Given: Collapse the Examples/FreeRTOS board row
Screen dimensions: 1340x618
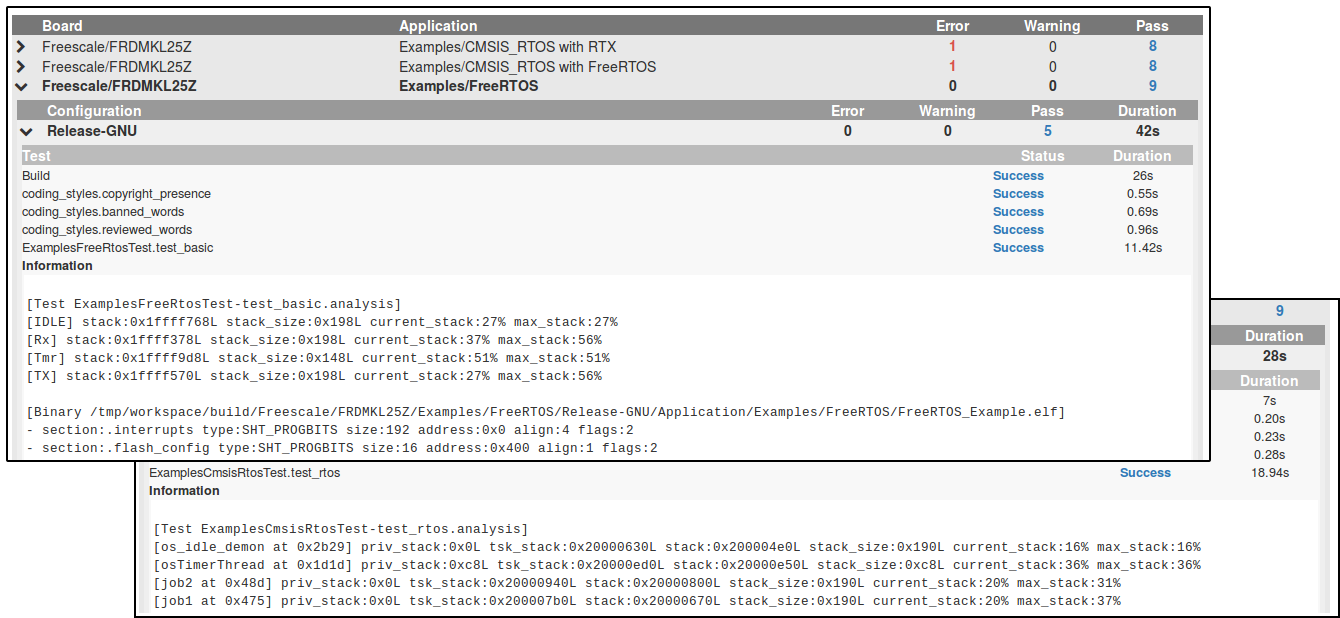Looking at the screenshot, I should [x=22, y=87].
